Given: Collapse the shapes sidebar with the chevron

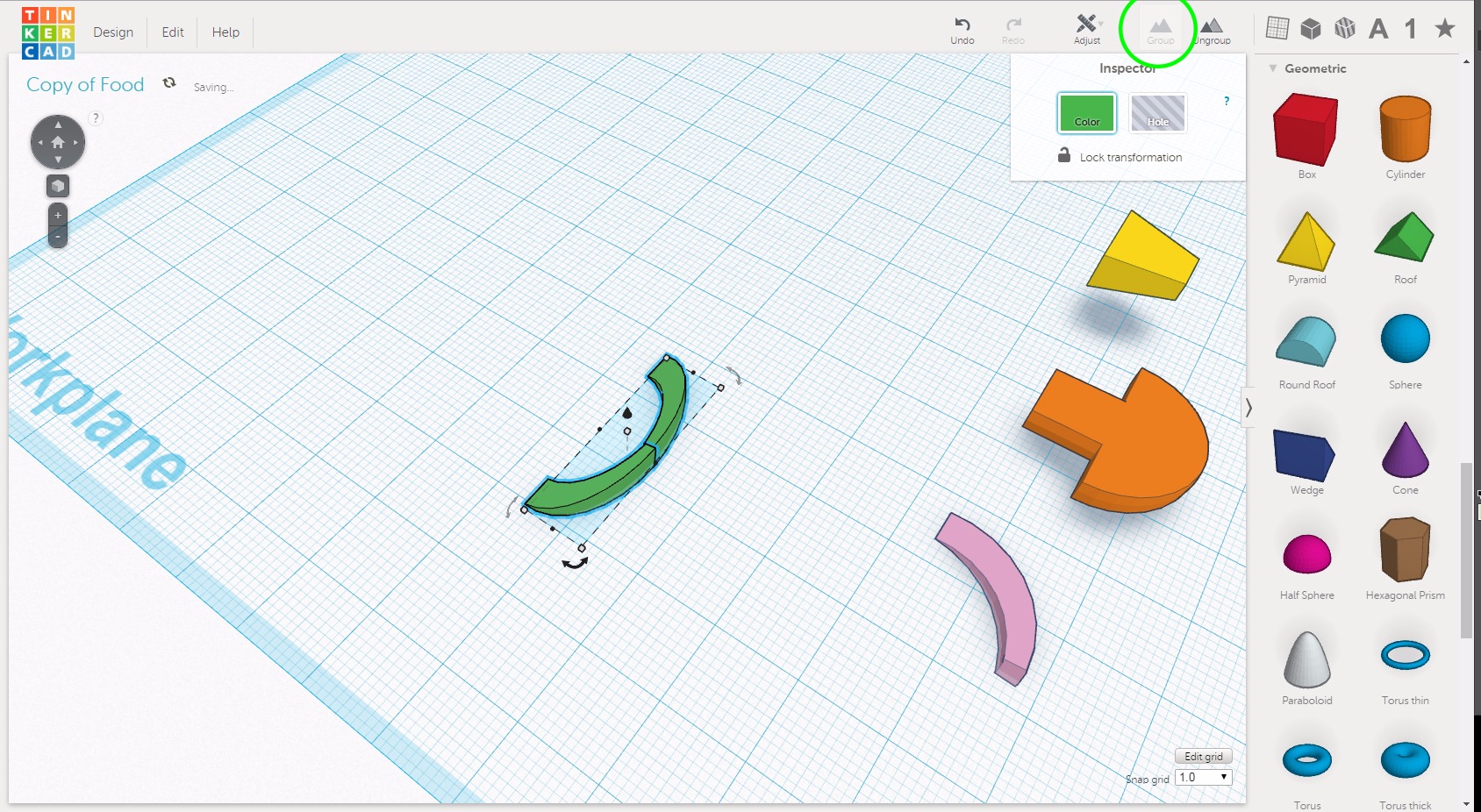Looking at the screenshot, I should point(1248,408).
